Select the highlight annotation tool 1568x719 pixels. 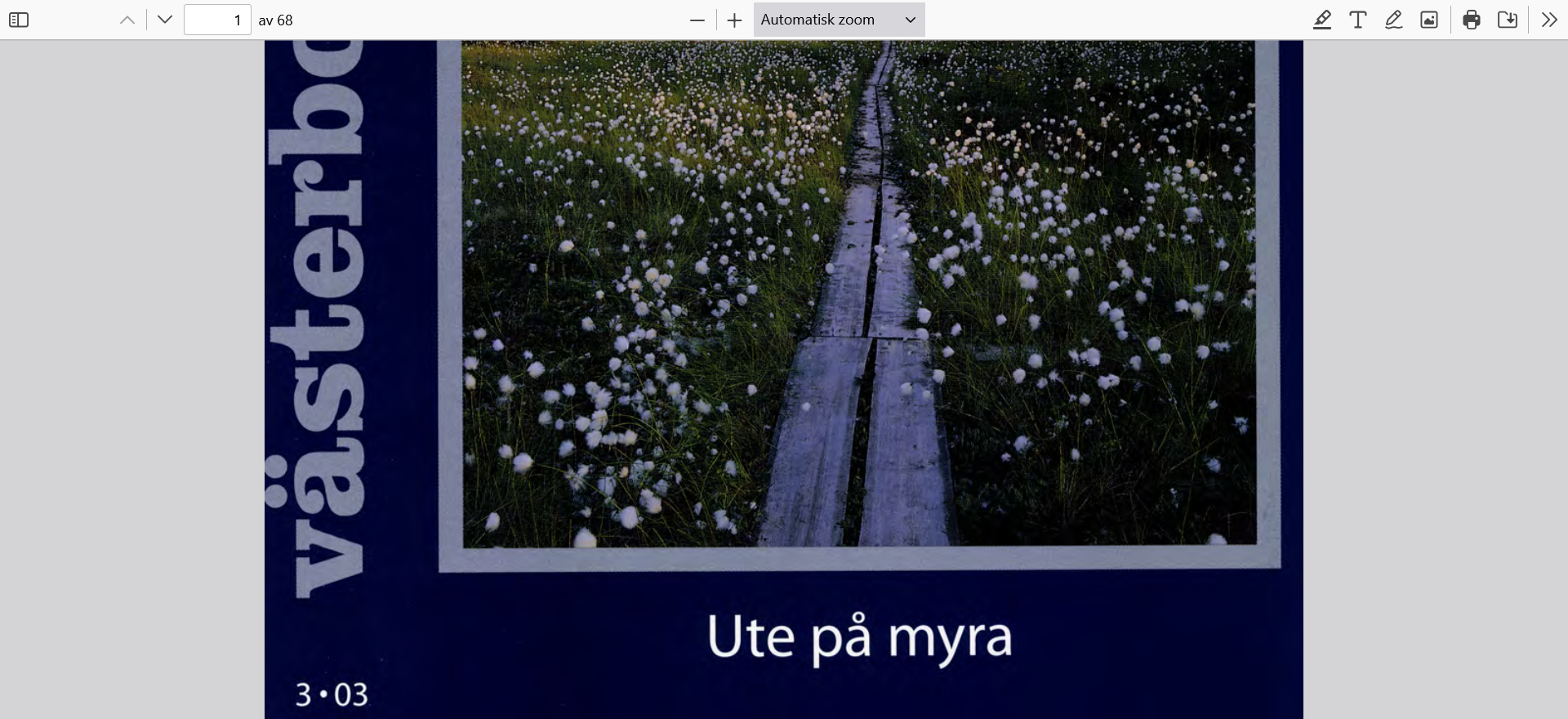click(x=1322, y=20)
